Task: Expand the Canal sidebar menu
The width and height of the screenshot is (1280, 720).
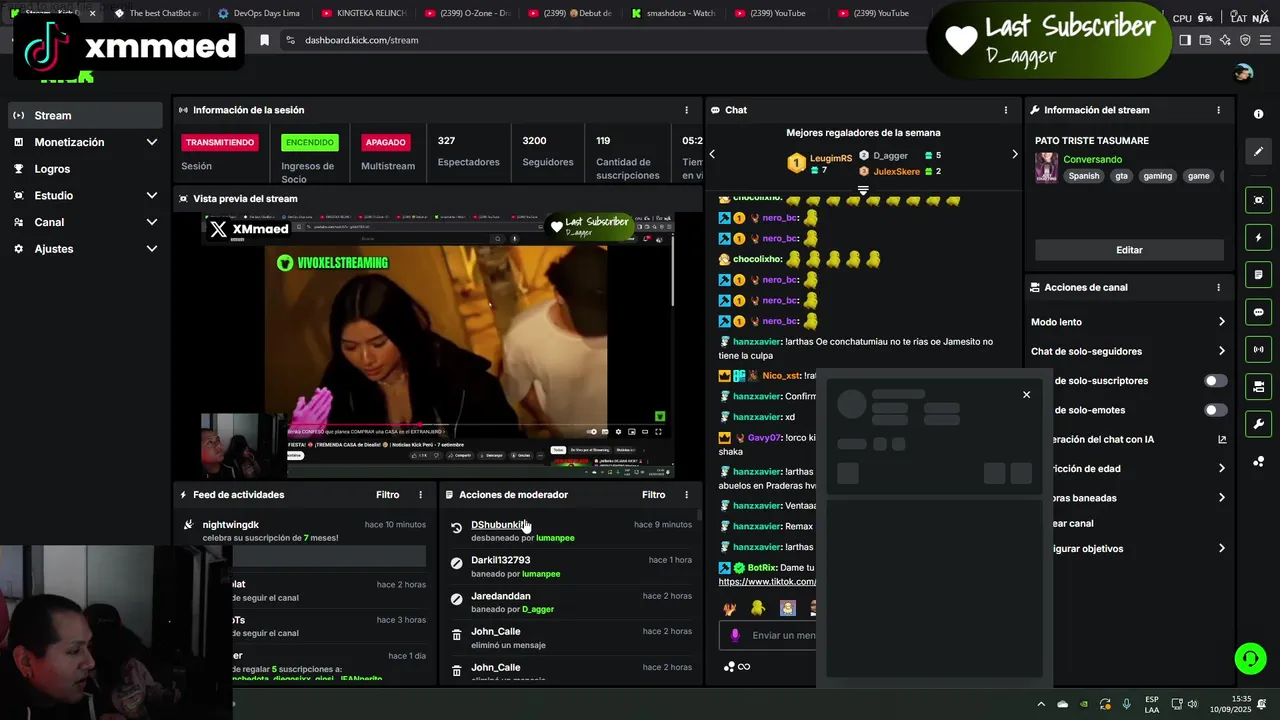Action: pyautogui.click(x=85, y=222)
